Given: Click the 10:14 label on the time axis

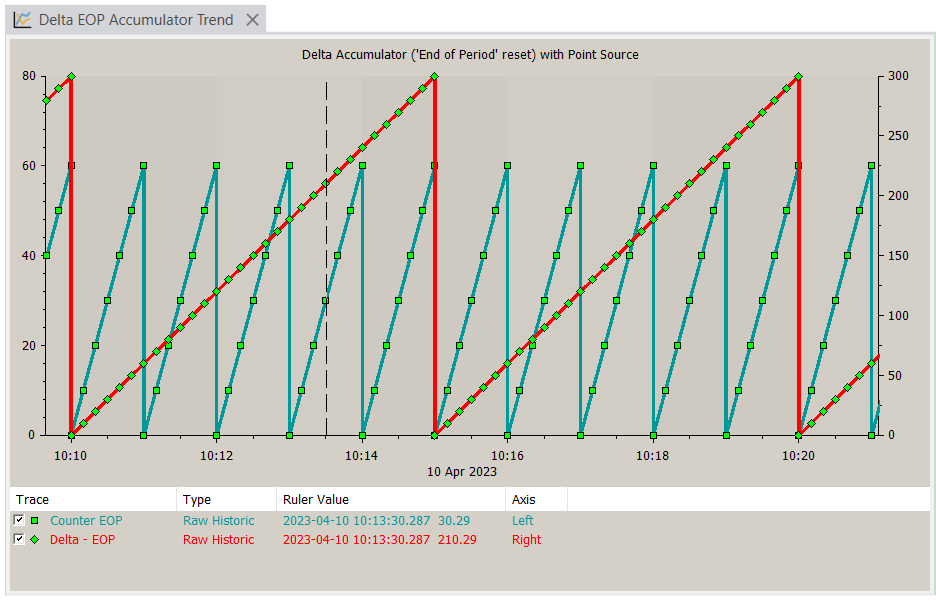Looking at the screenshot, I should [x=361, y=456].
